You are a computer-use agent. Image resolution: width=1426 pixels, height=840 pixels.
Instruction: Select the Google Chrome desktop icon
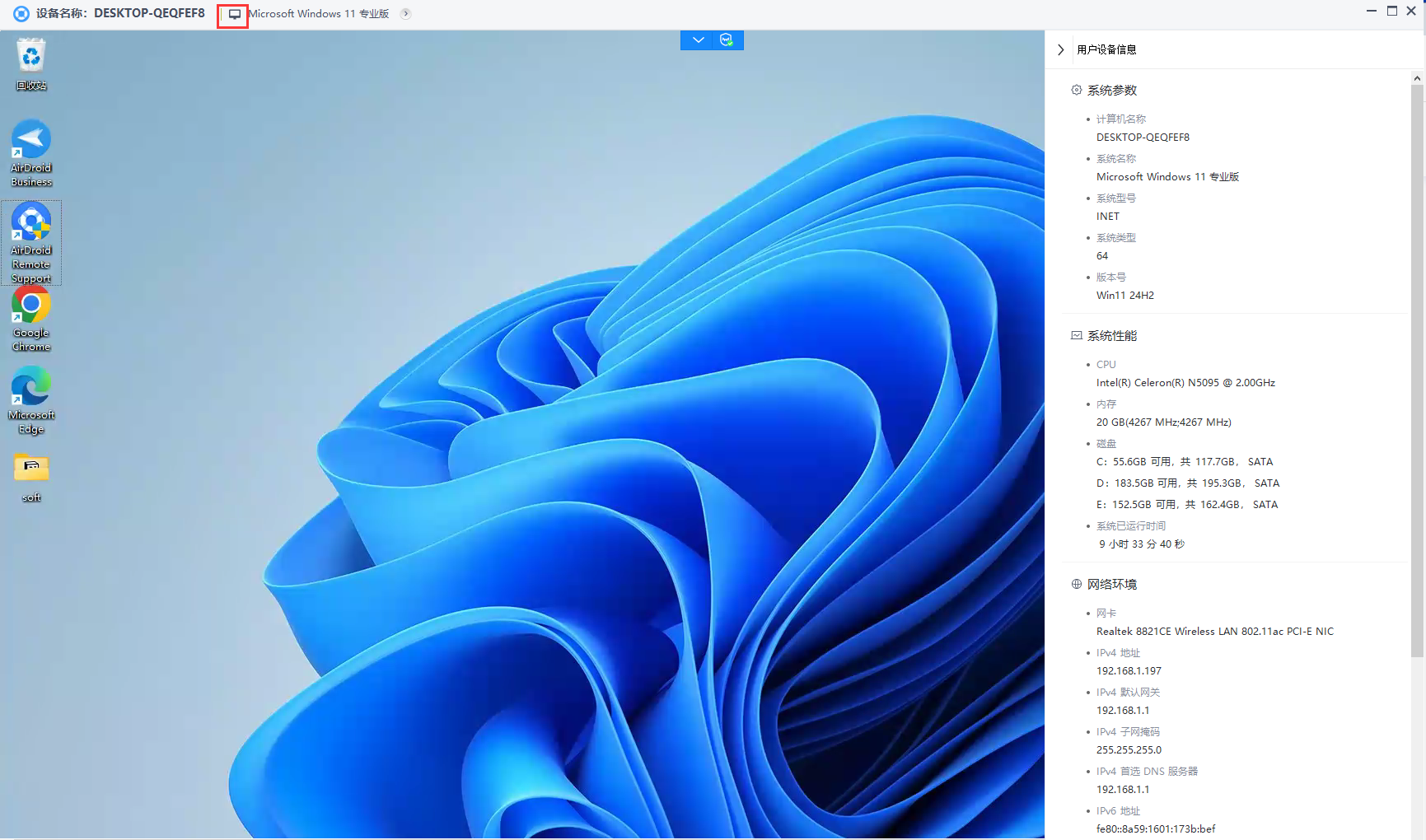31,320
